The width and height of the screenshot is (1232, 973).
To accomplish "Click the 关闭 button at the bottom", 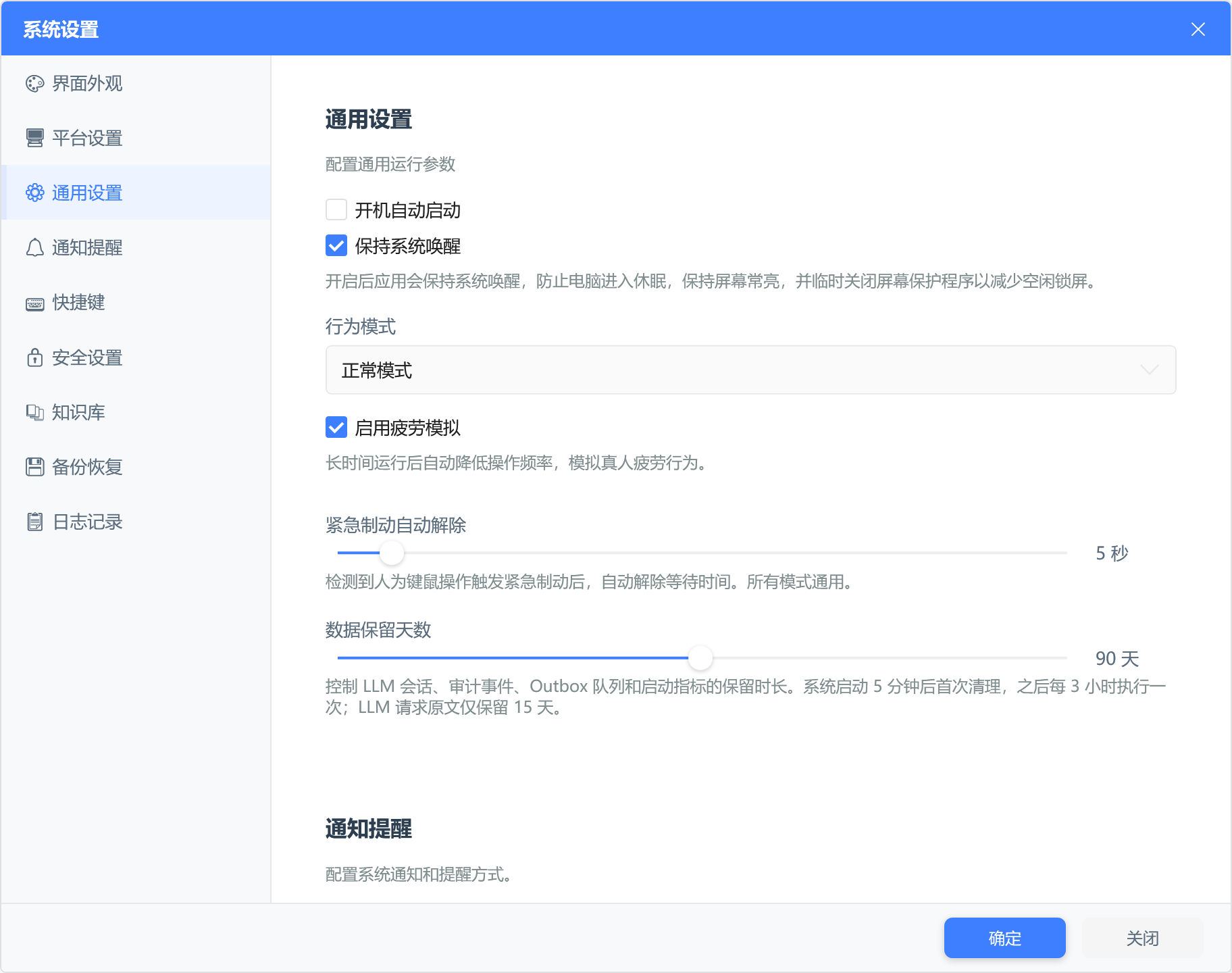I will click(1142, 938).
